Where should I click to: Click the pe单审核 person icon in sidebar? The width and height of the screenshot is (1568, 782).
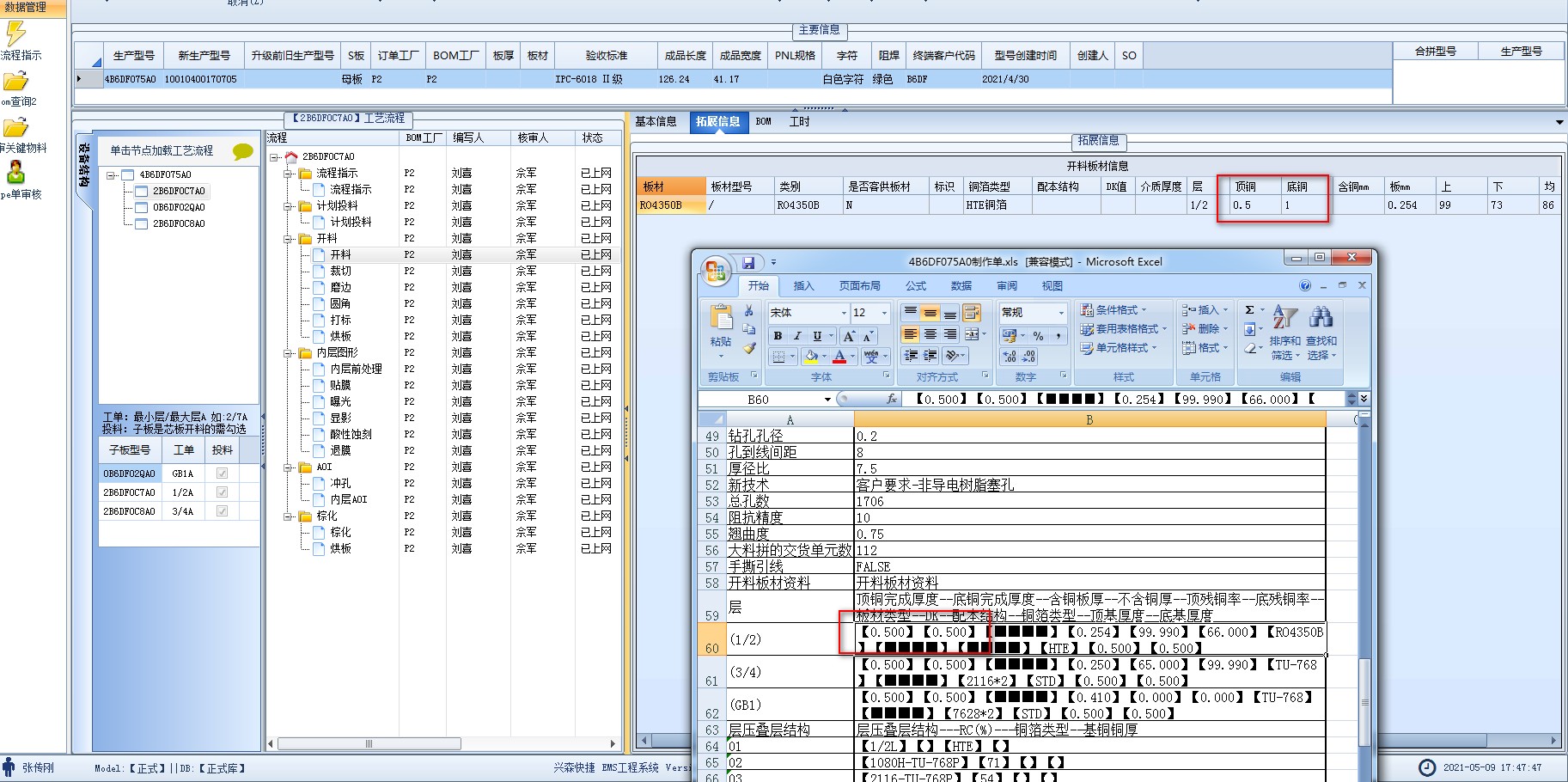coord(15,172)
